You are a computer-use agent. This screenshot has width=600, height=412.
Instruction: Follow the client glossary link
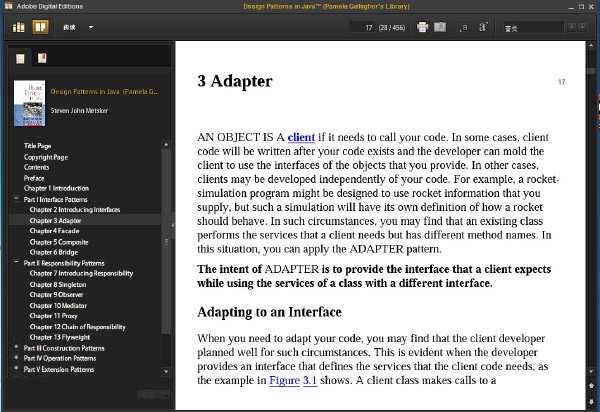click(x=301, y=137)
